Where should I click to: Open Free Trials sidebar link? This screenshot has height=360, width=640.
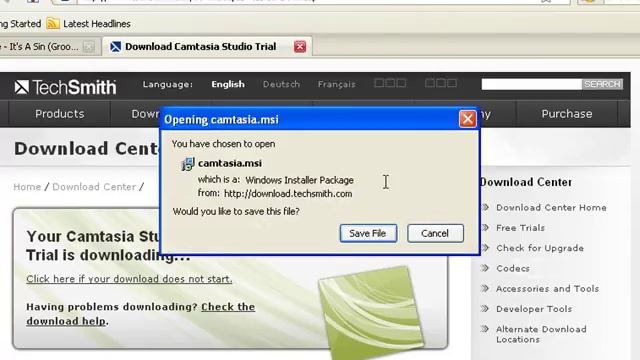pos(520,228)
